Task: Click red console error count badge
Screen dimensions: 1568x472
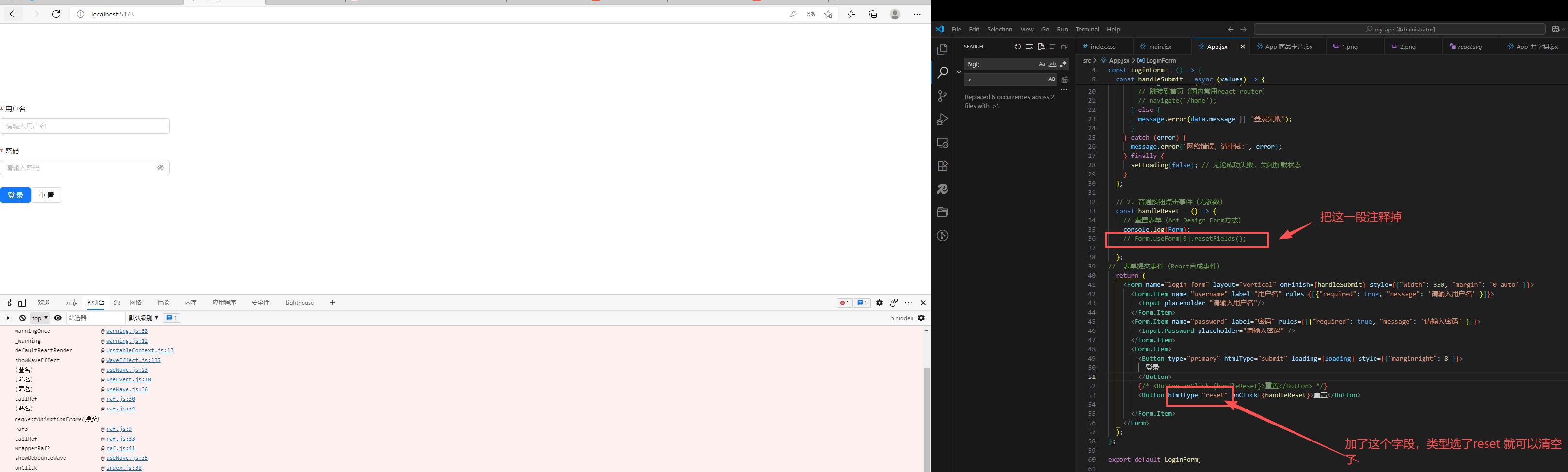Action: point(844,303)
